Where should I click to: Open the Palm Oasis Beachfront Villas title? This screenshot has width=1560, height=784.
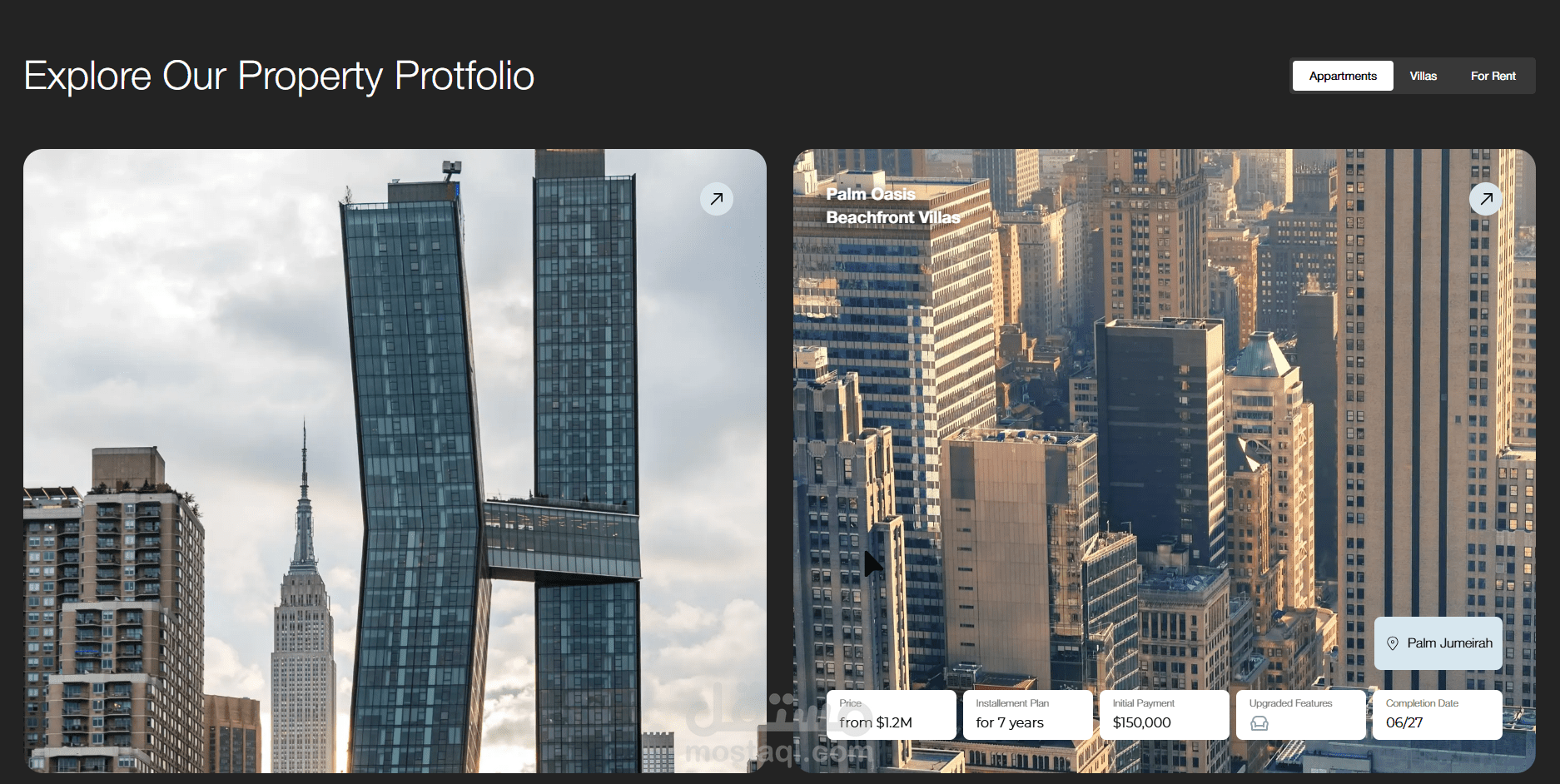pos(893,206)
